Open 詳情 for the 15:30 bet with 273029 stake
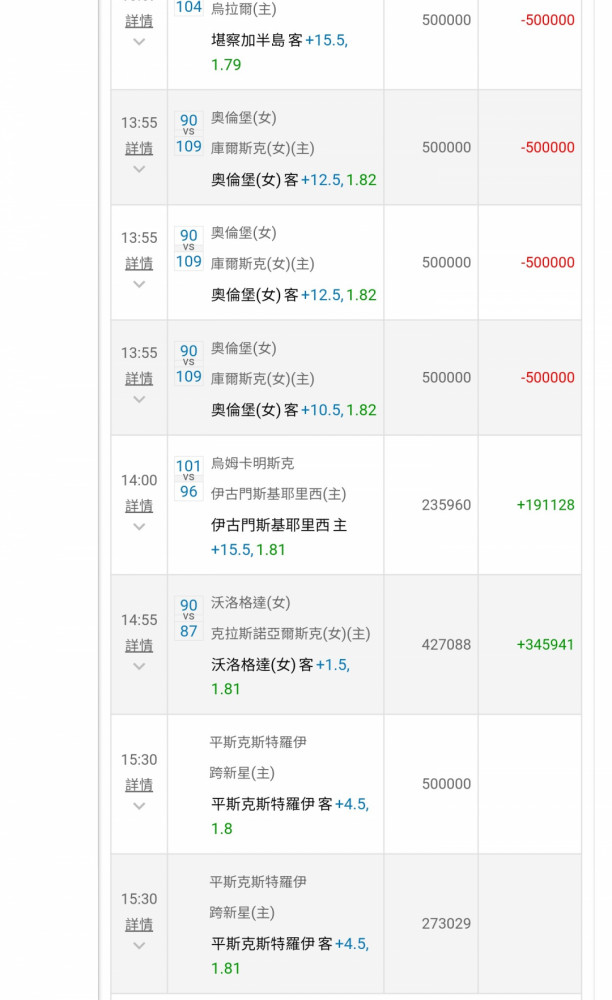Screen dimensions: 612x1000 click(139, 924)
